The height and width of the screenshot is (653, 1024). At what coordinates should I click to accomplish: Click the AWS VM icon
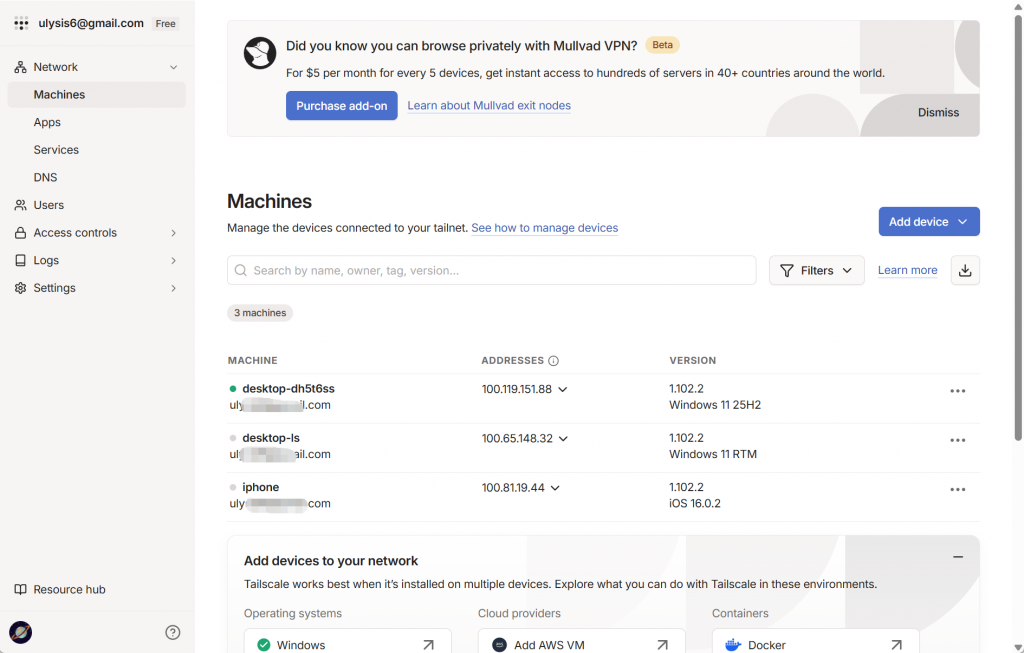[x=499, y=645]
